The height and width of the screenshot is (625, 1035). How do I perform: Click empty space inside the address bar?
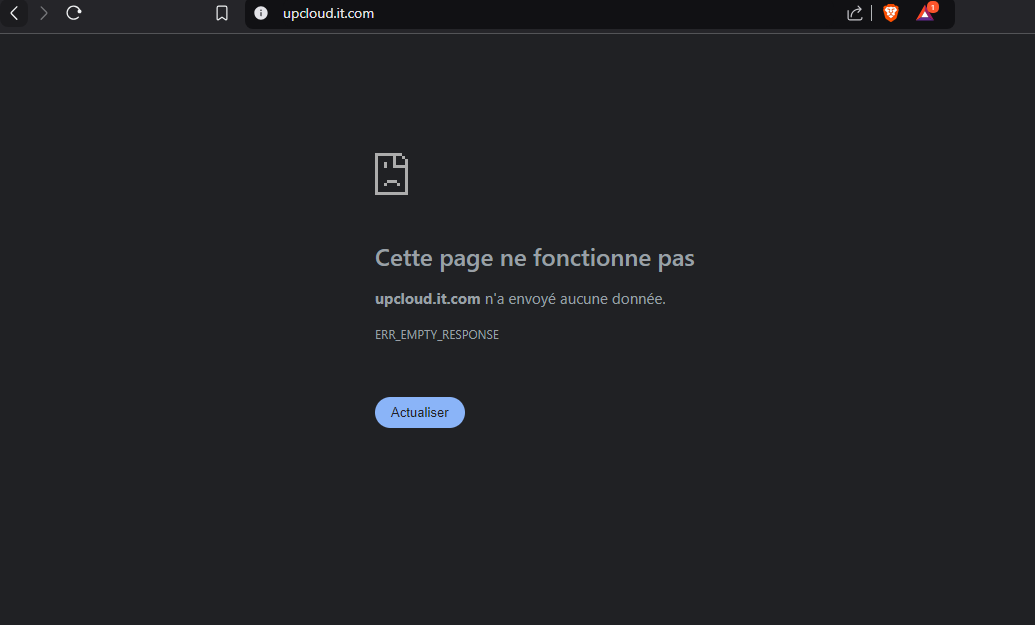[x=600, y=13]
